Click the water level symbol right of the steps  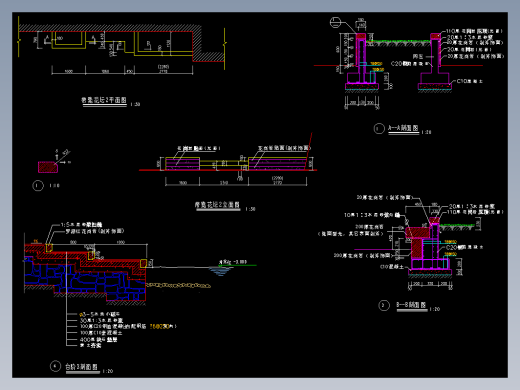click(220, 271)
